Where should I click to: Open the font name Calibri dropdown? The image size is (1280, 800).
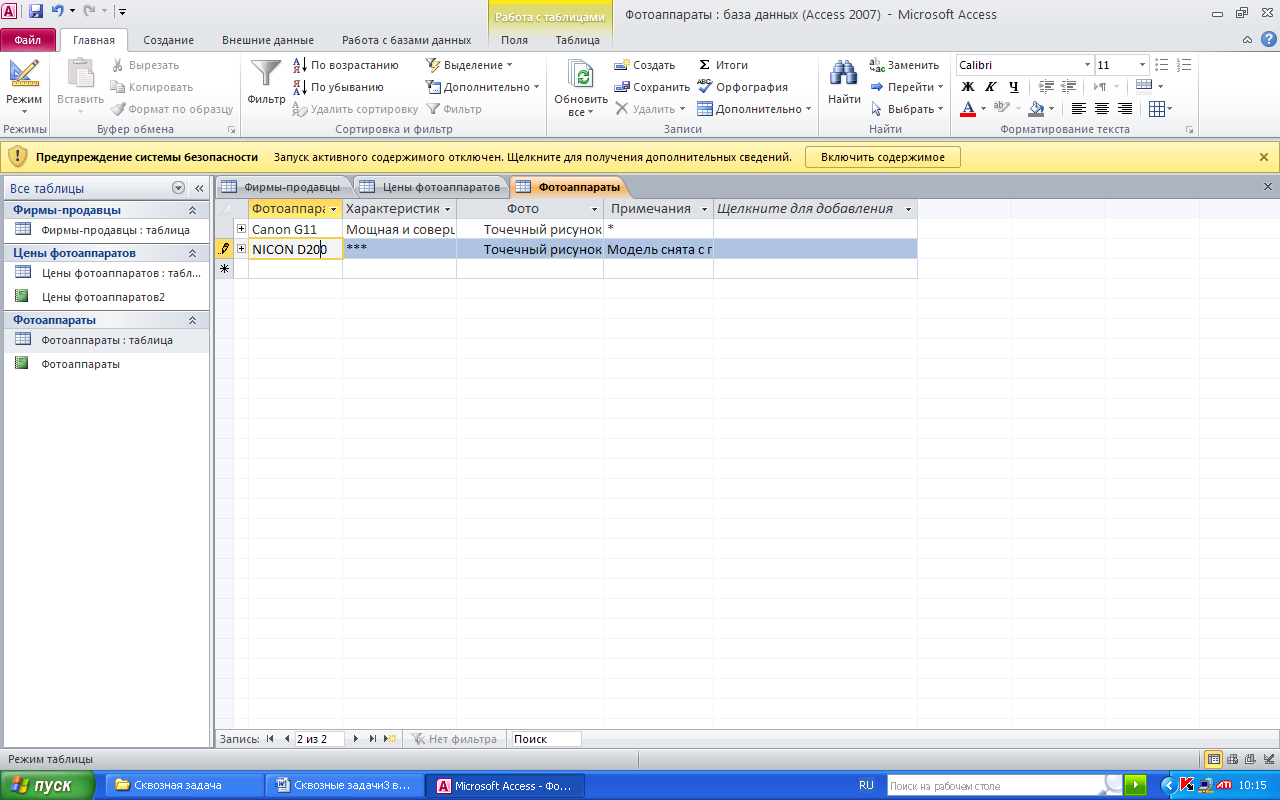click(x=1087, y=65)
